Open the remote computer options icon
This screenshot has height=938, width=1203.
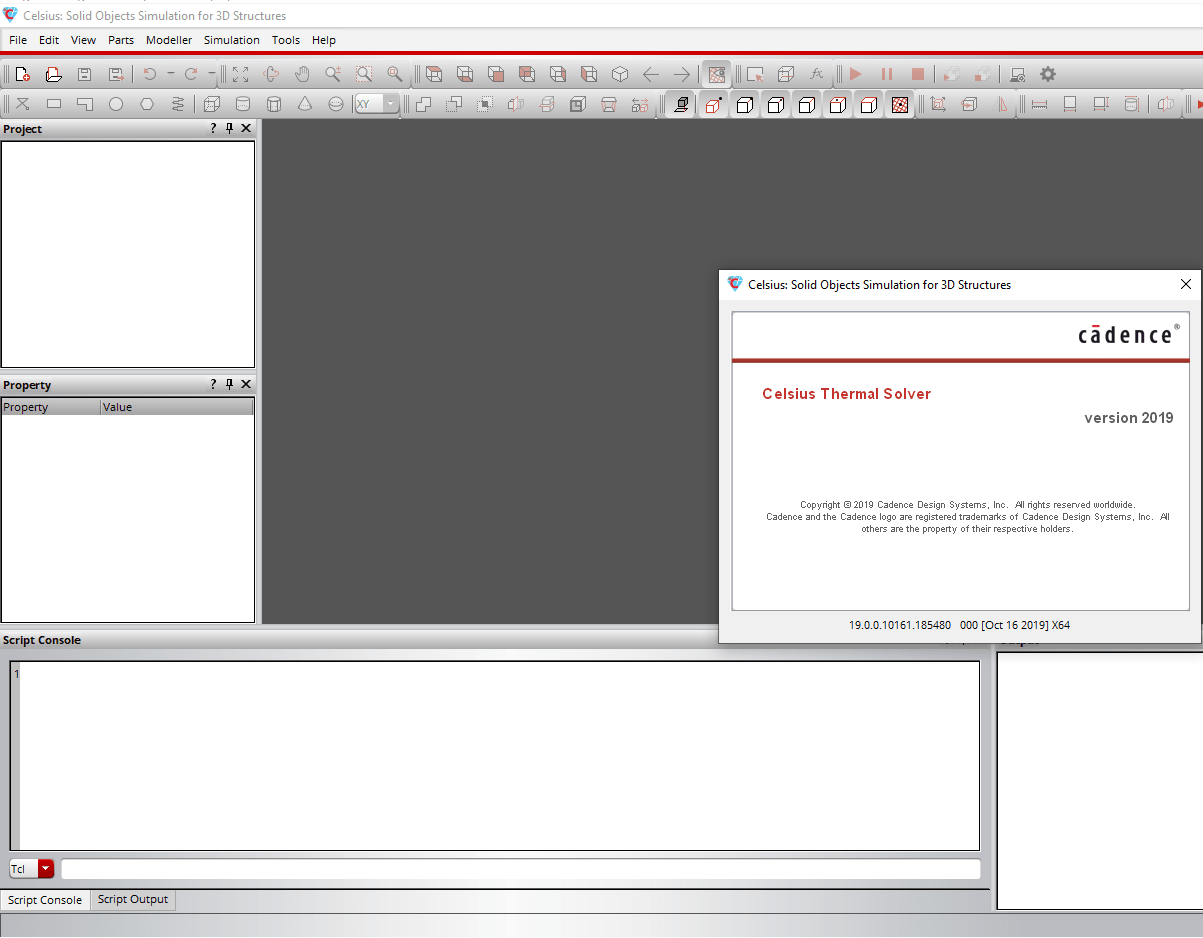pyautogui.click(x=1017, y=74)
